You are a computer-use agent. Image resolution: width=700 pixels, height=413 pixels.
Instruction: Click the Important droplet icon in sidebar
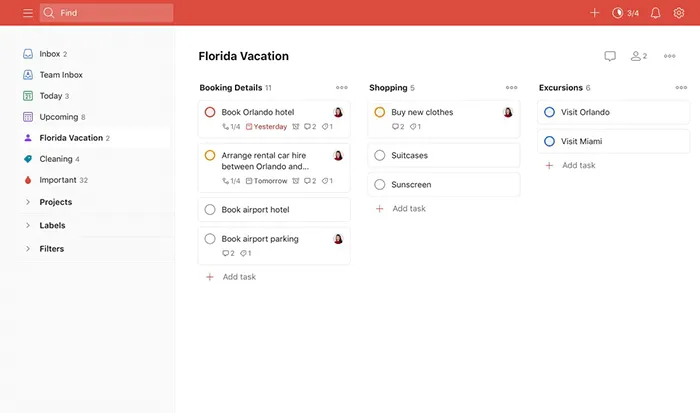click(x=28, y=179)
